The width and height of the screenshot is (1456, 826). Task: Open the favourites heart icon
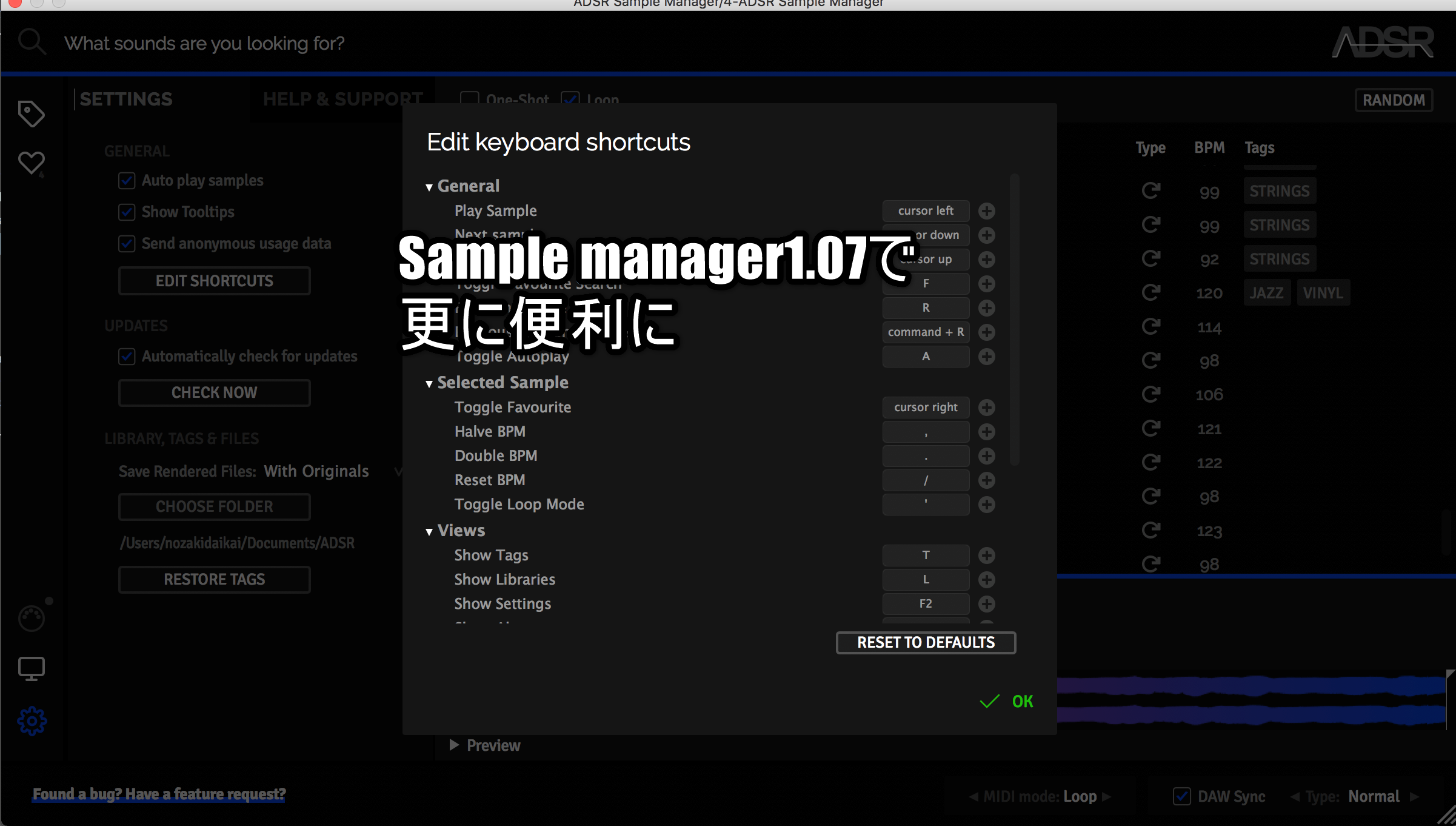tap(31, 163)
